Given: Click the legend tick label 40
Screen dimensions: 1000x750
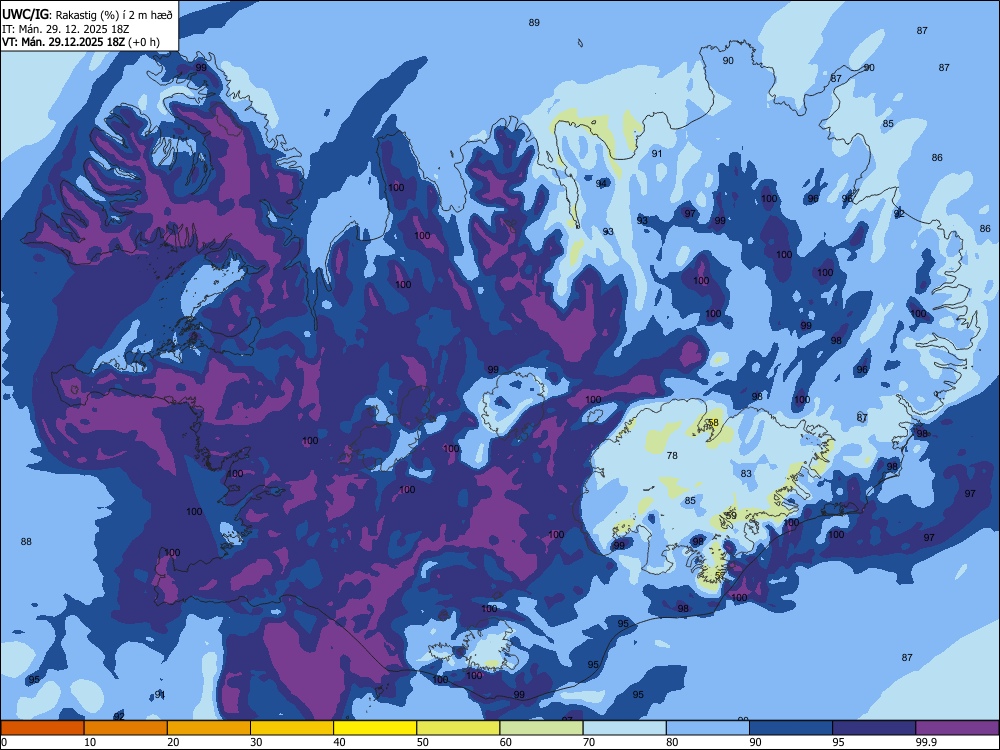Looking at the screenshot, I should point(340,742).
